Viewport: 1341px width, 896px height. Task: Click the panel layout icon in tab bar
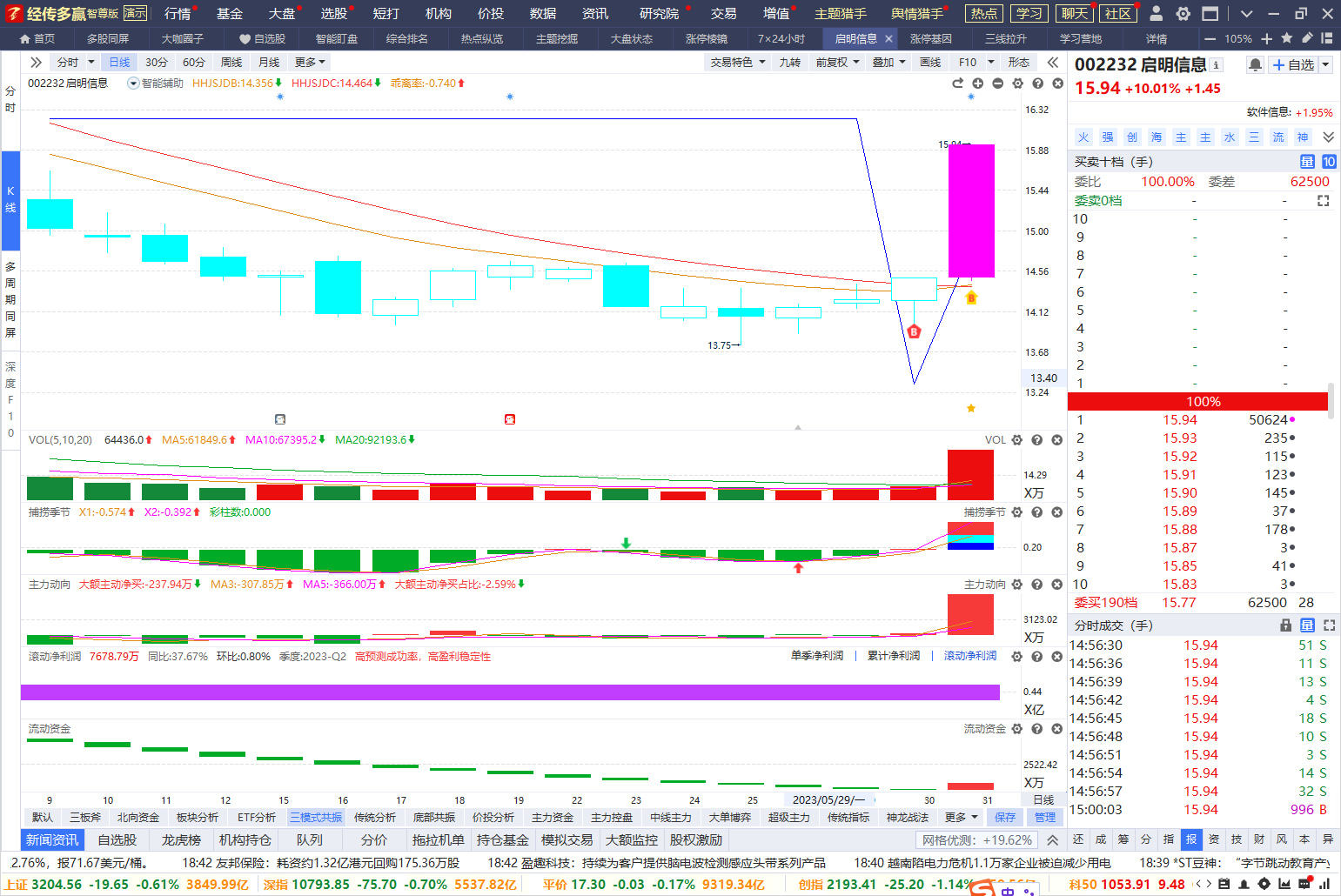coord(1327,38)
